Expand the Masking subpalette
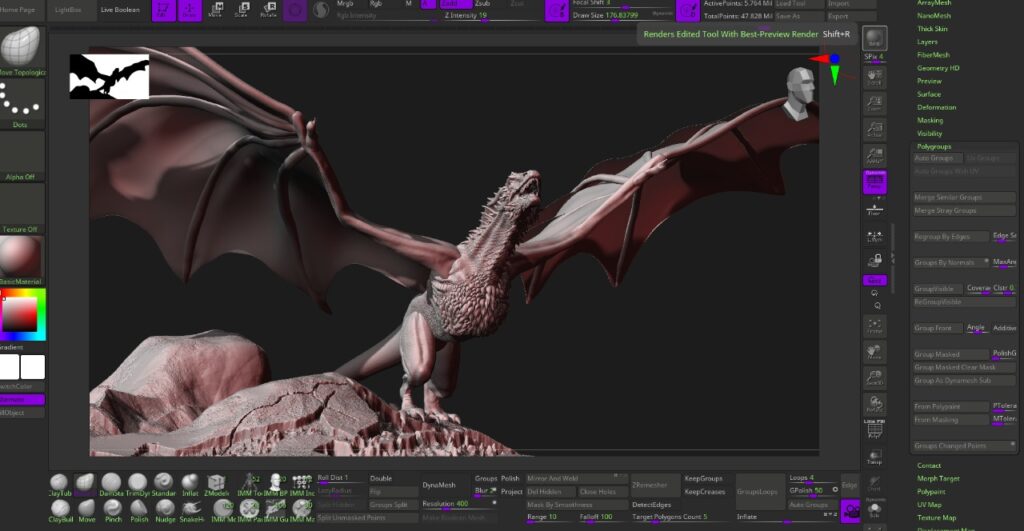Screen dimensions: 1024x531 click(x=930, y=120)
